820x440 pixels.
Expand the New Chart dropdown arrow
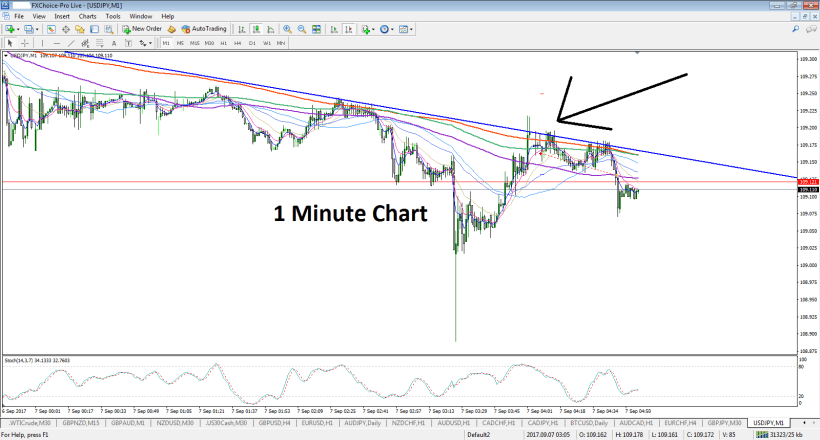coord(18,29)
